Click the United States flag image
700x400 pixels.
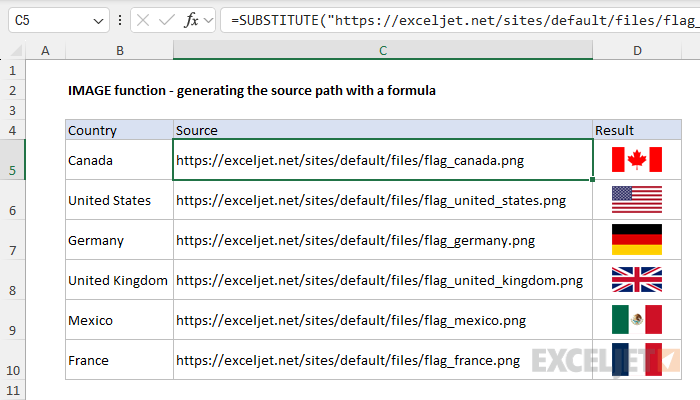(637, 199)
